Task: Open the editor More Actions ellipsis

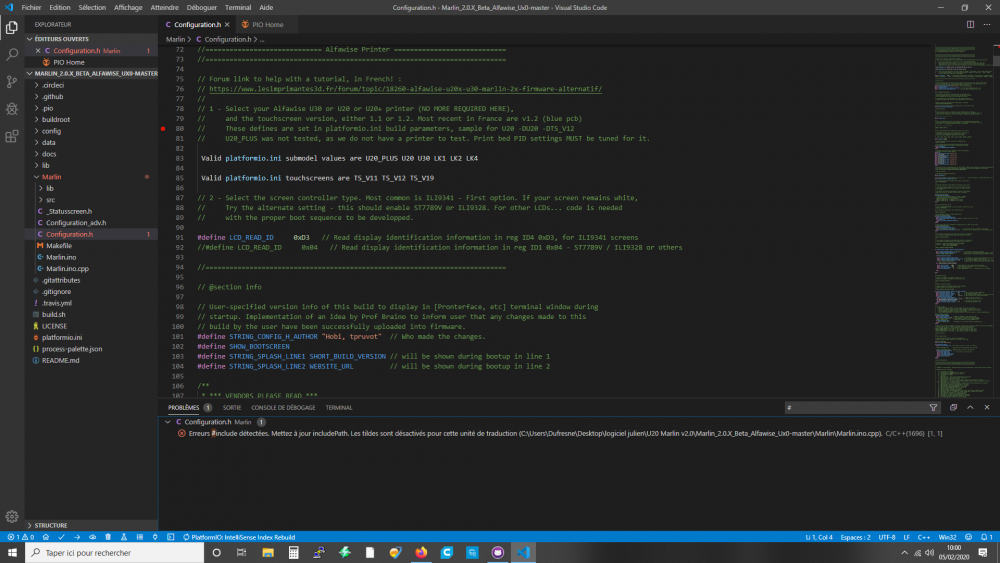Action: (987, 24)
